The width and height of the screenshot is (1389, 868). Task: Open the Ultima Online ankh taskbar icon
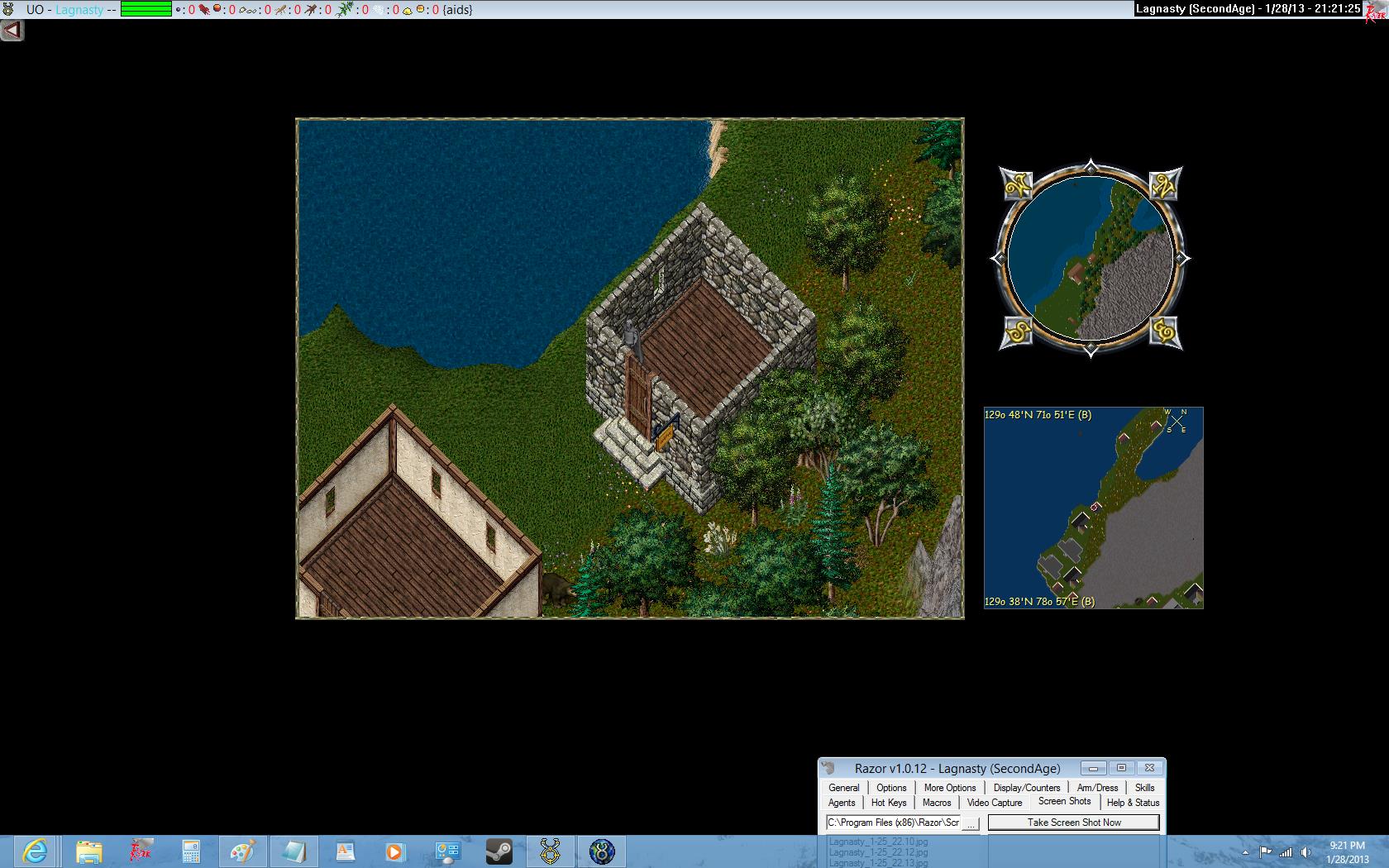[x=551, y=851]
